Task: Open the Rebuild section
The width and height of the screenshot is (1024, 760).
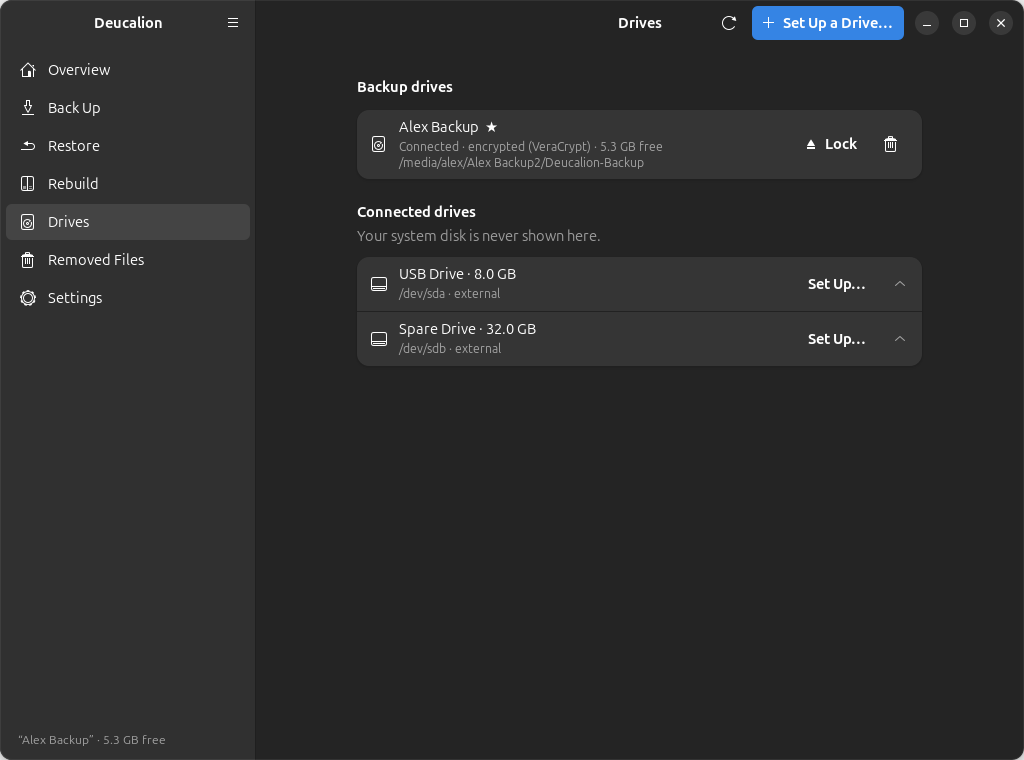Action: [128, 183]
